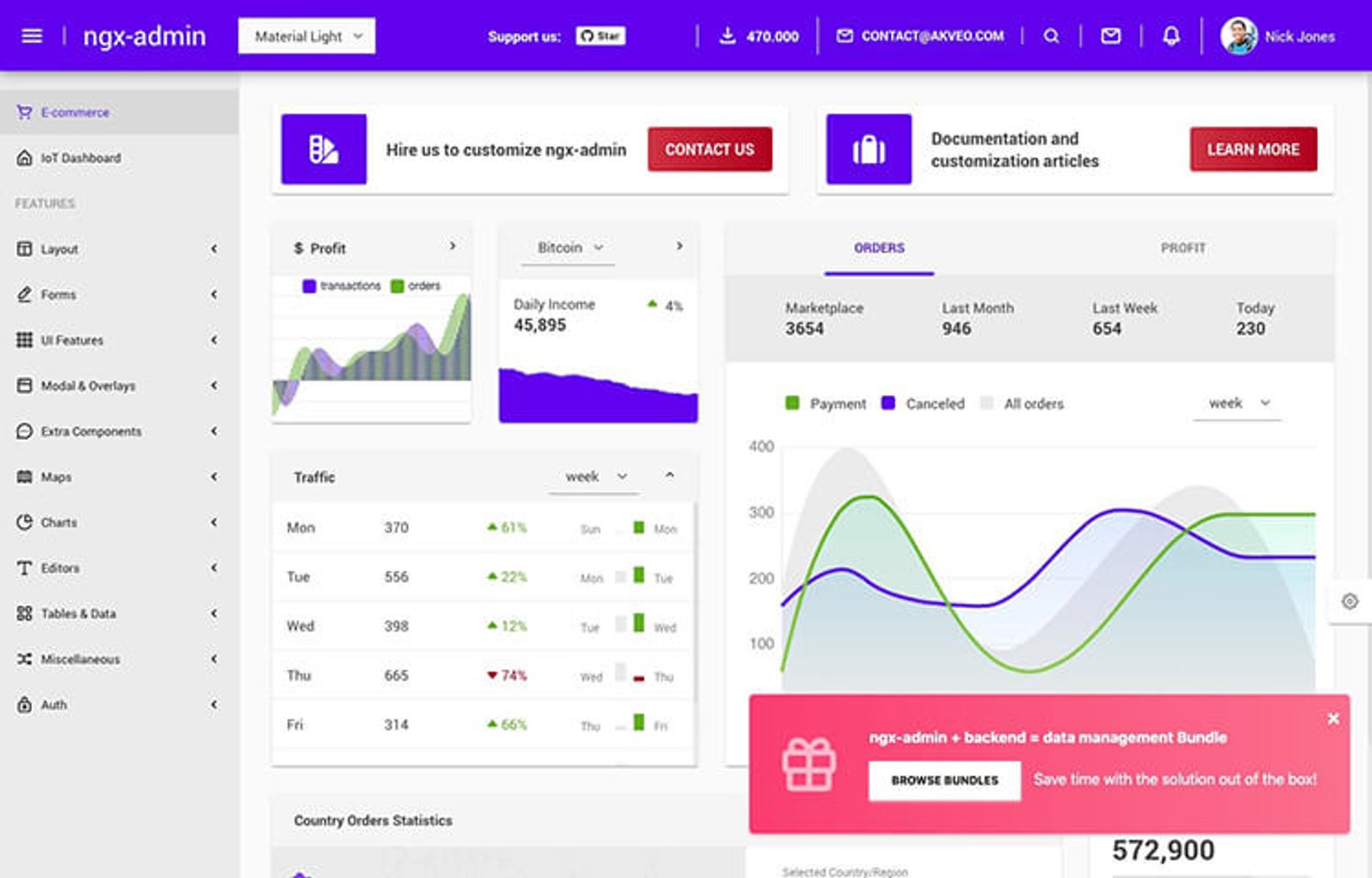The image size is (1372, 878).
Task: Click the CONTACT US button
Action: pos(710,149)
